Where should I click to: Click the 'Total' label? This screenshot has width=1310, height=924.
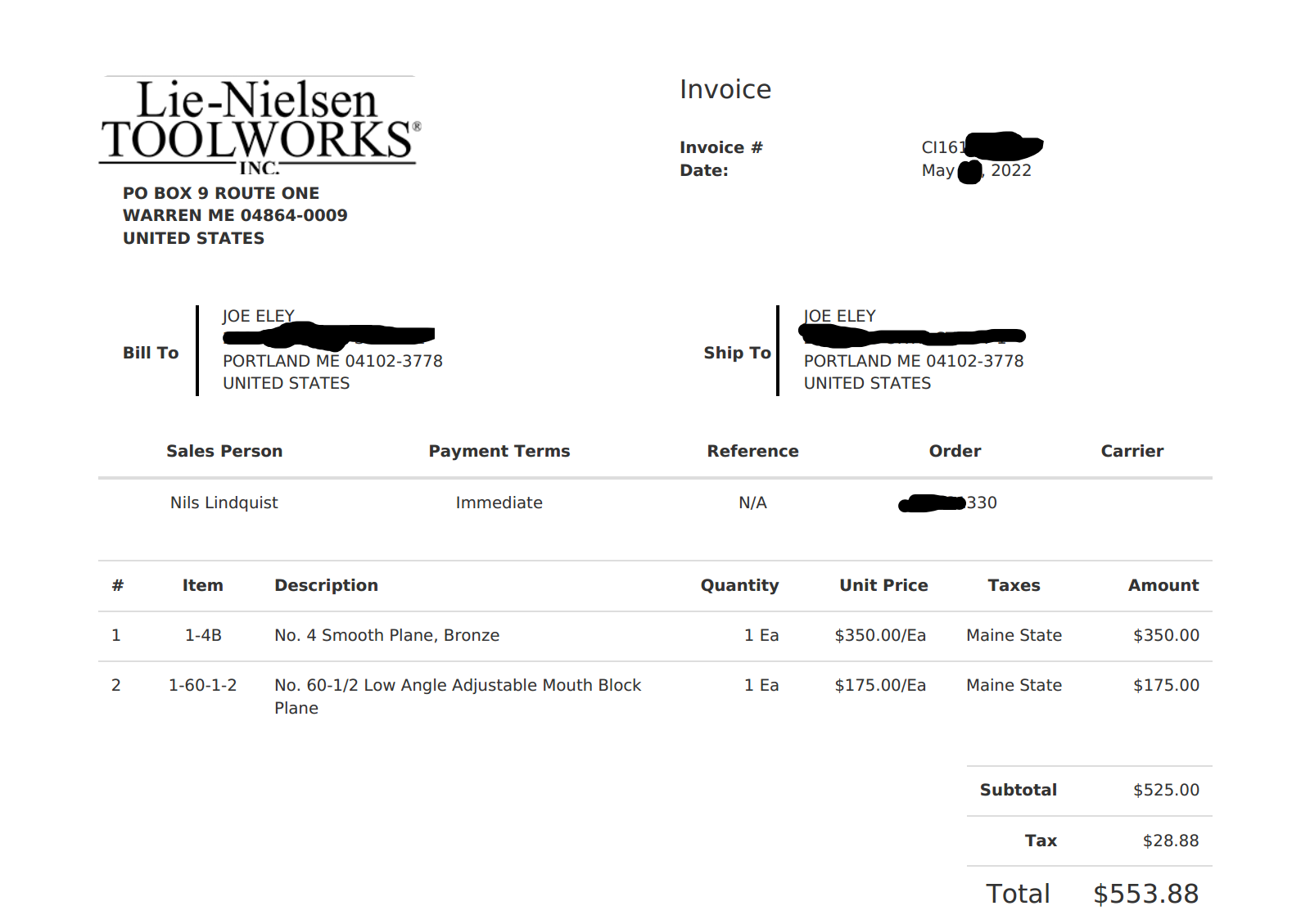[1018, 894]
